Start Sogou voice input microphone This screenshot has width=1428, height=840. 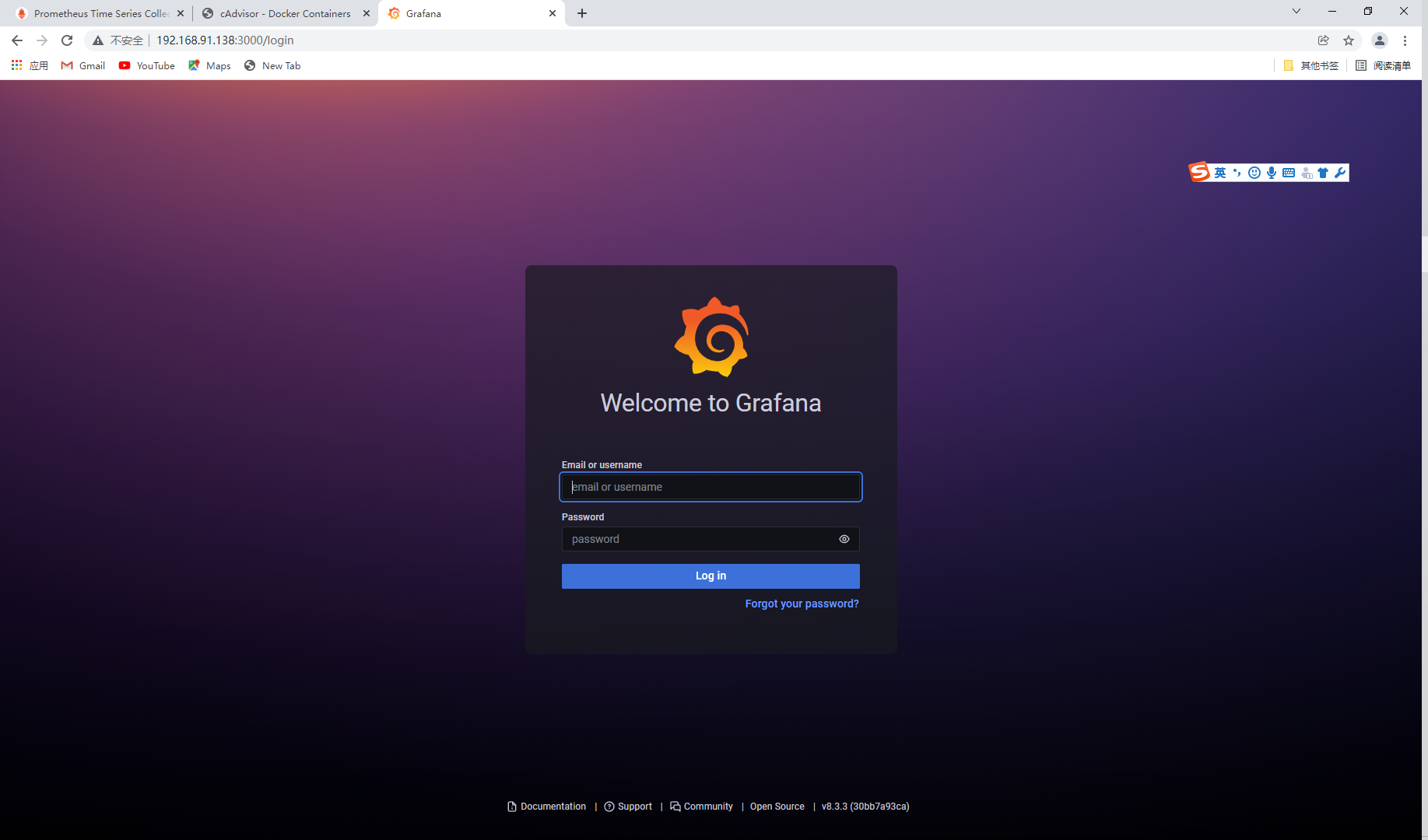click(1272, 173)
